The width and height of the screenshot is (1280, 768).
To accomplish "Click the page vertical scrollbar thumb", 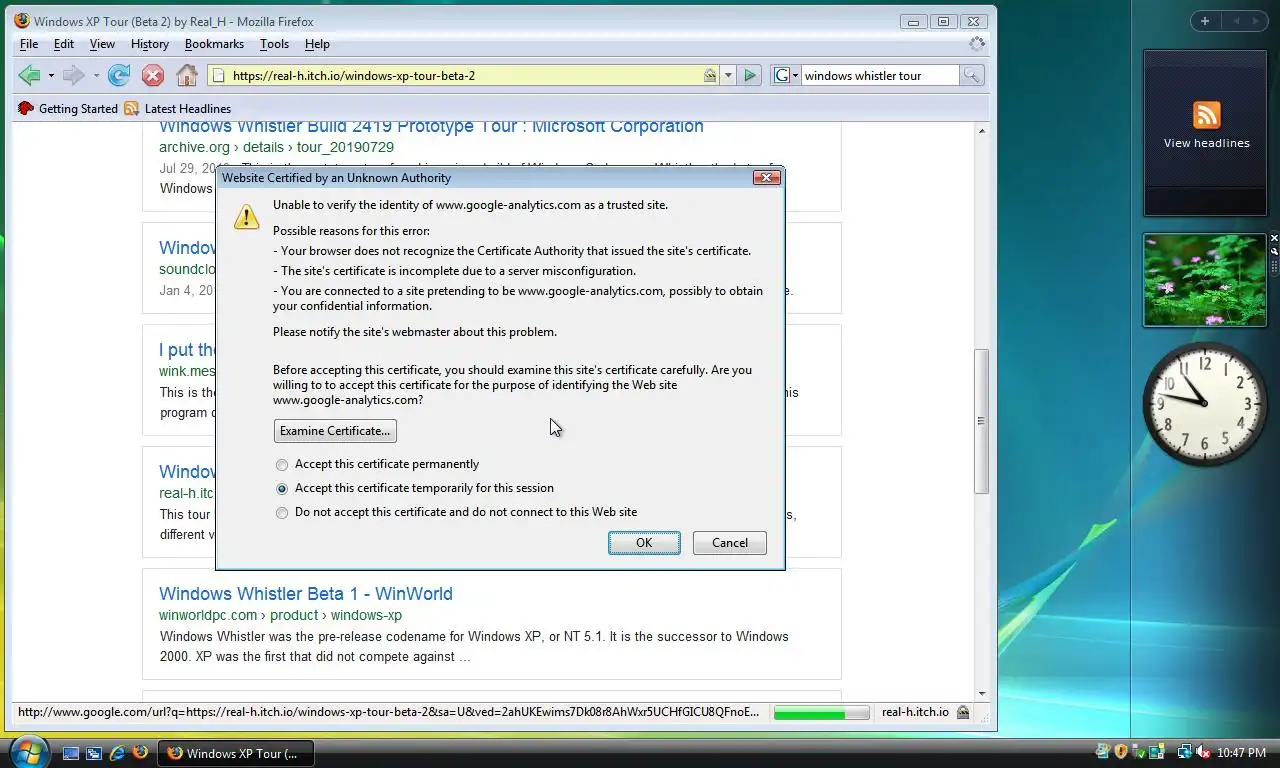I will coord(982,421).
